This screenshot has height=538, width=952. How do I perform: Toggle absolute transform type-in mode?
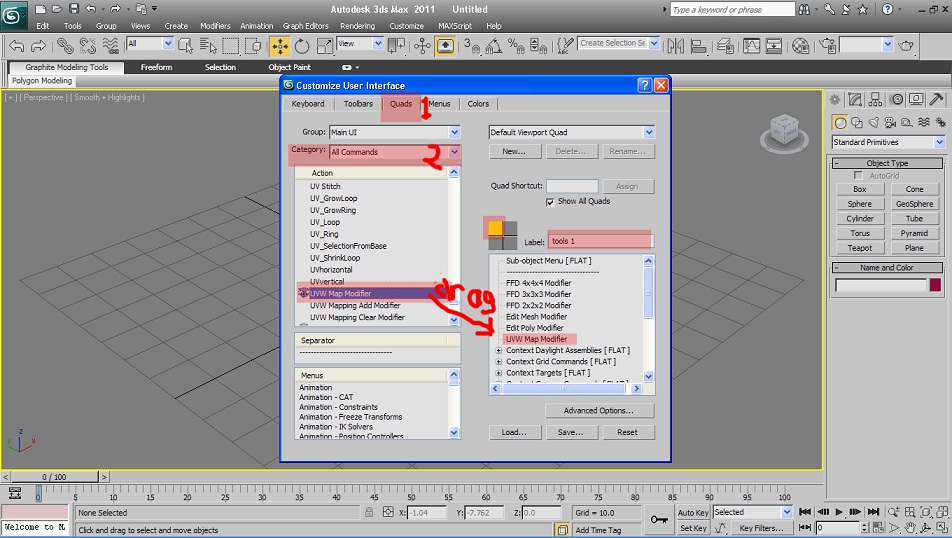389,512
